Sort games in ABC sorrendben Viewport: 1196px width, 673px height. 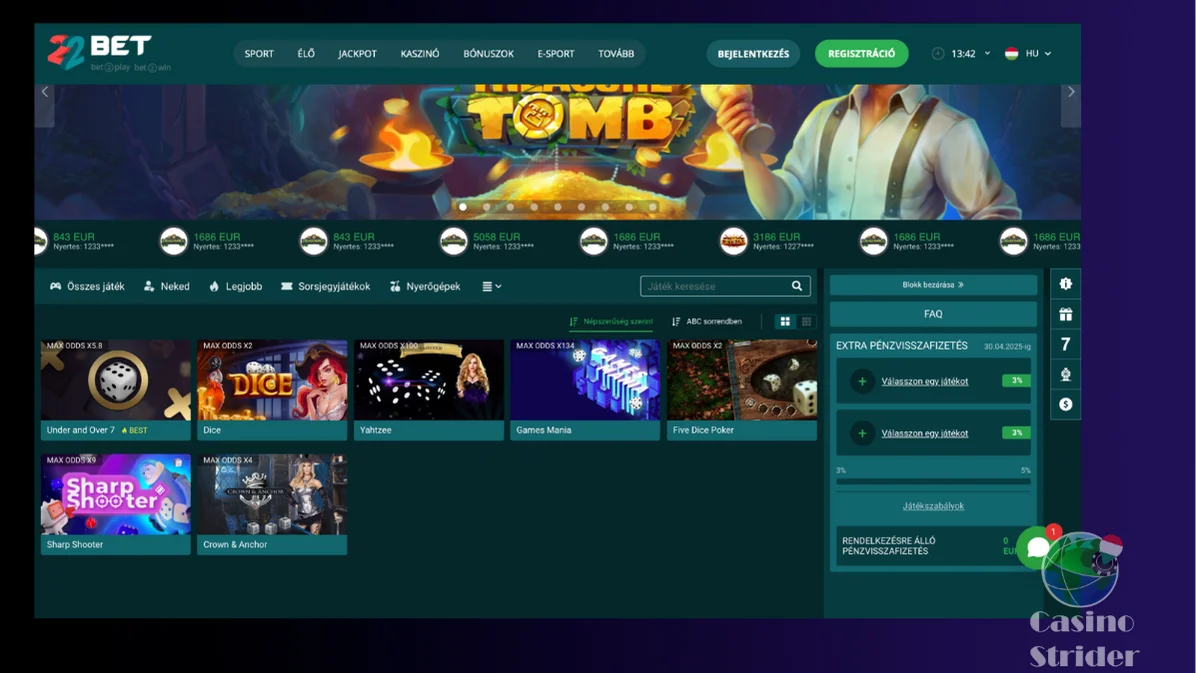706,321
